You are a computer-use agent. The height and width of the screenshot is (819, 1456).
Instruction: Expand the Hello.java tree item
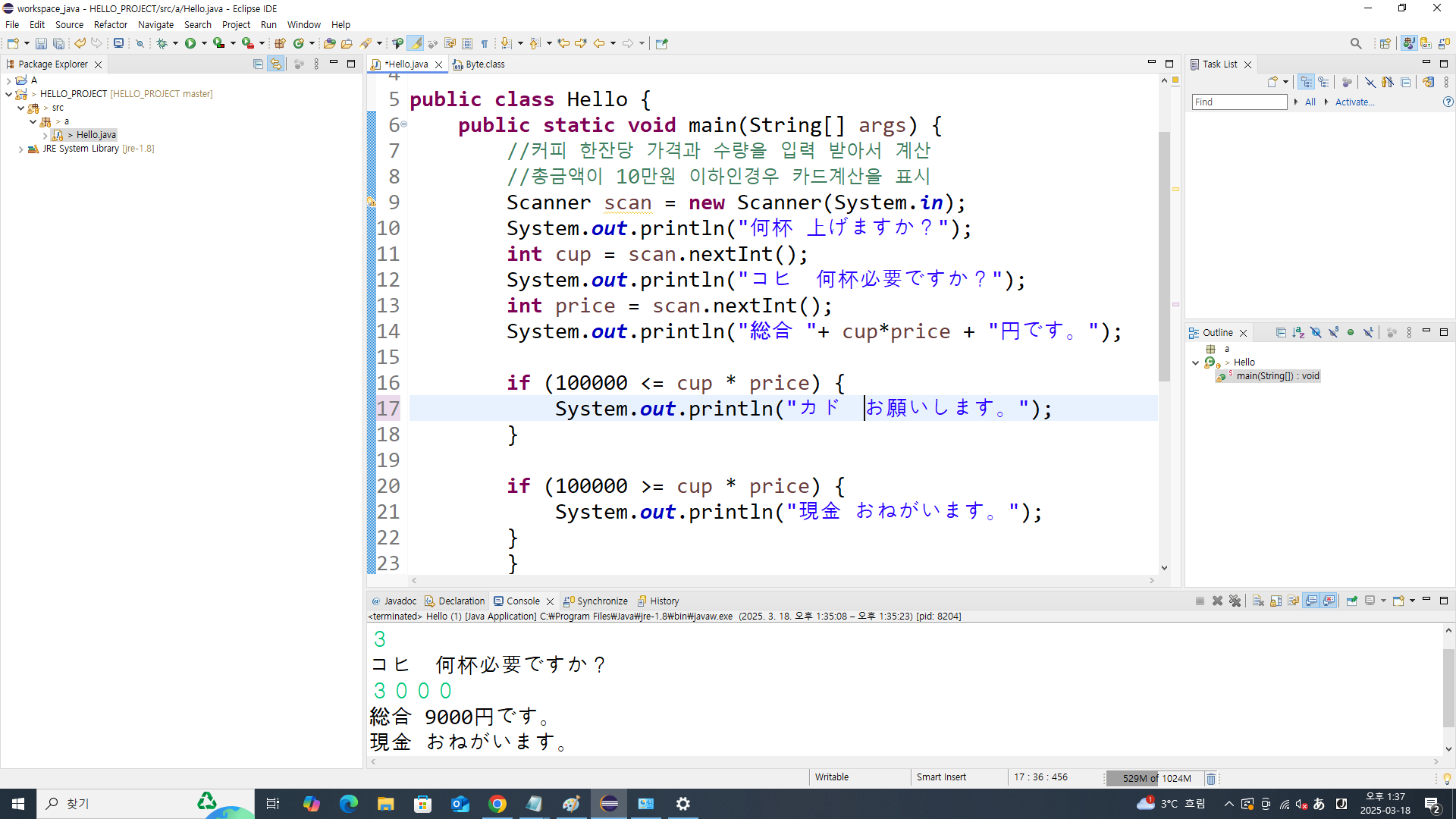coord(45,136)
